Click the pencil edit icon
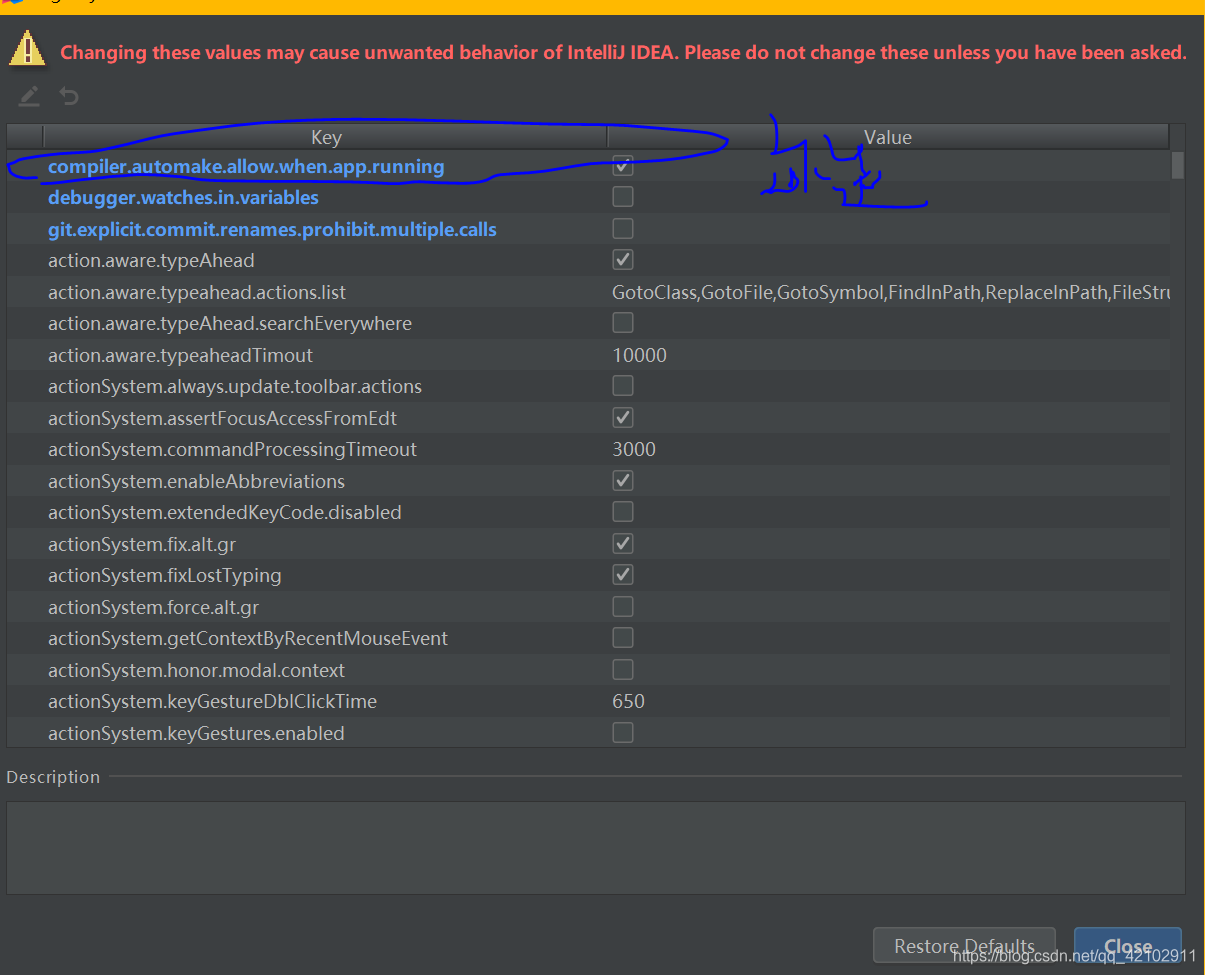The height and width of the screenshot is (975, 1205). 29,96
